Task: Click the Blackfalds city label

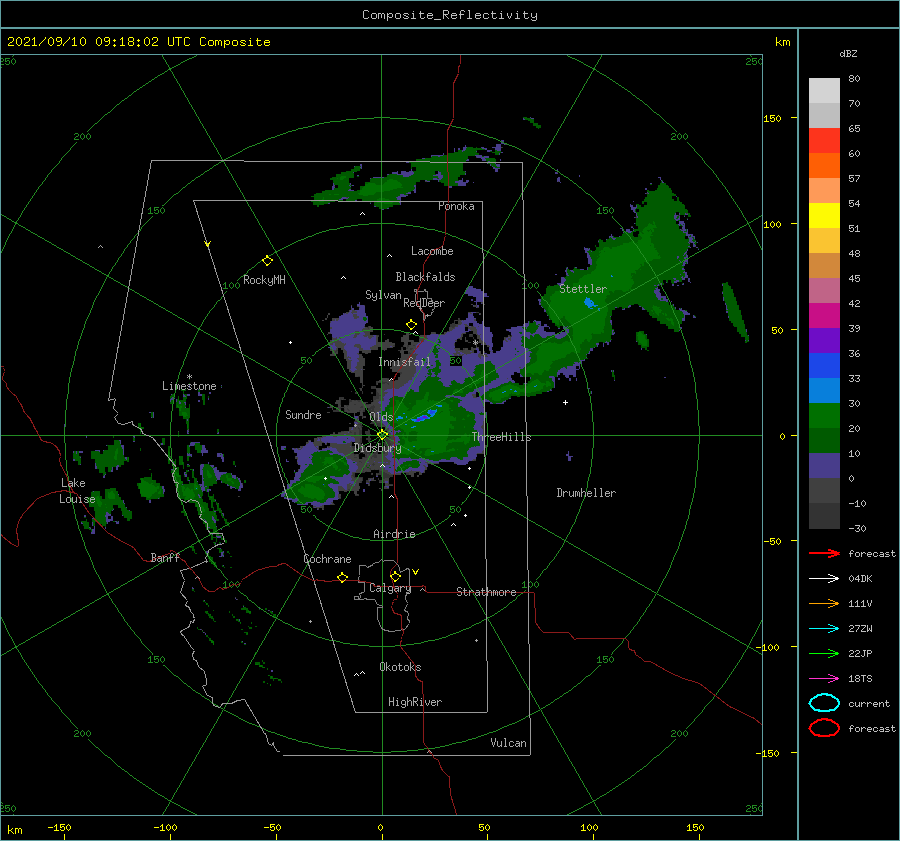Action: [x=425, y=277]
